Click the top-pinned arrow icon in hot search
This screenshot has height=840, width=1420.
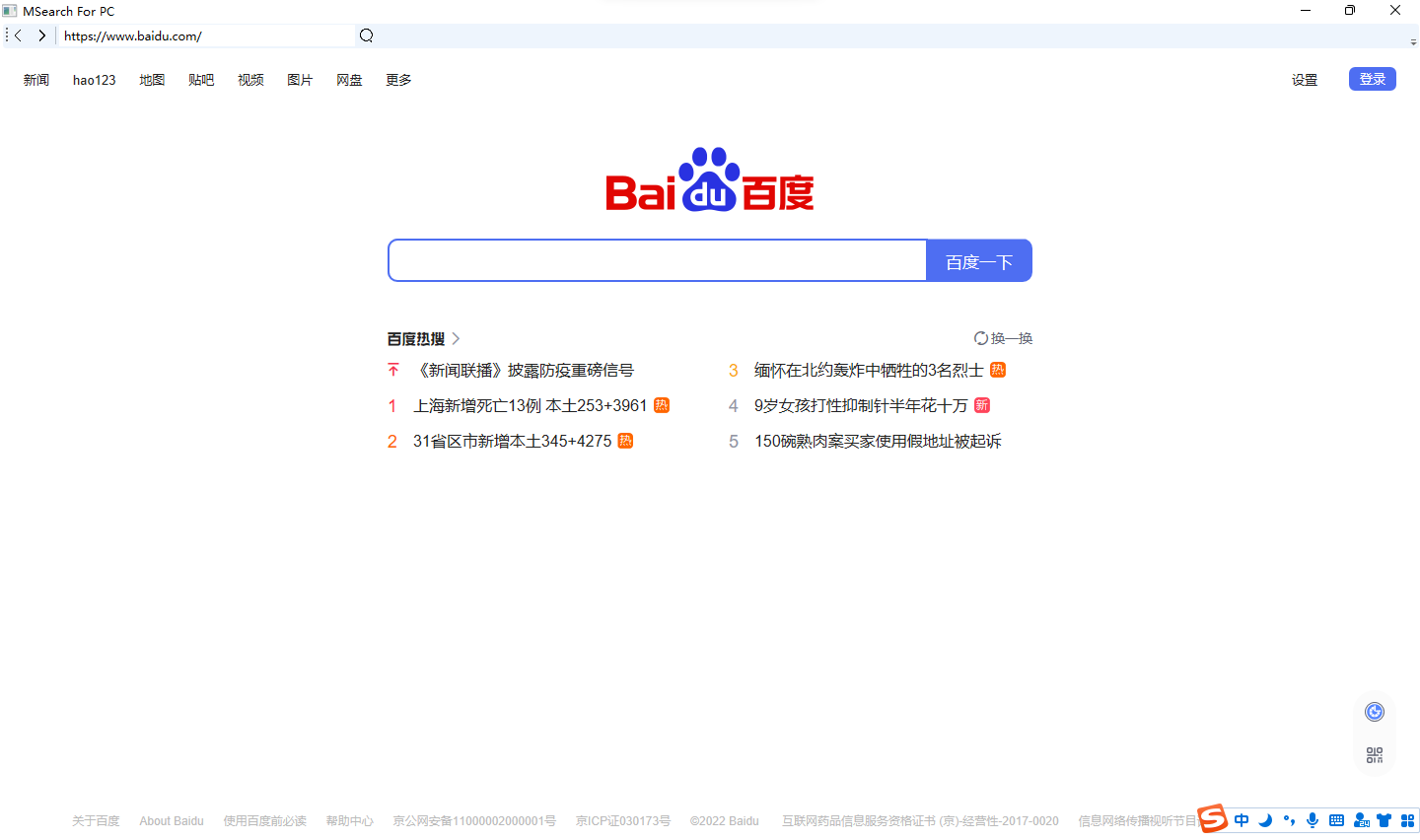[x=393, y=370]
